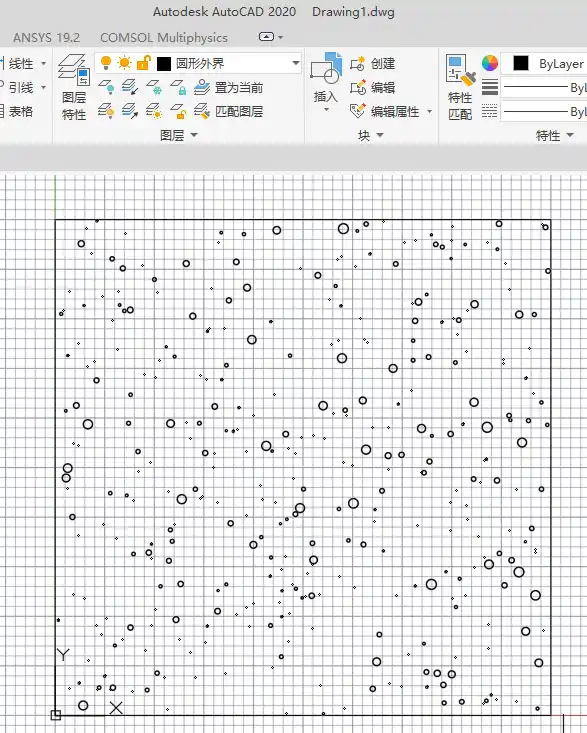
Task: Click the lineweight thick-lines icon
Action: (490, 87)
